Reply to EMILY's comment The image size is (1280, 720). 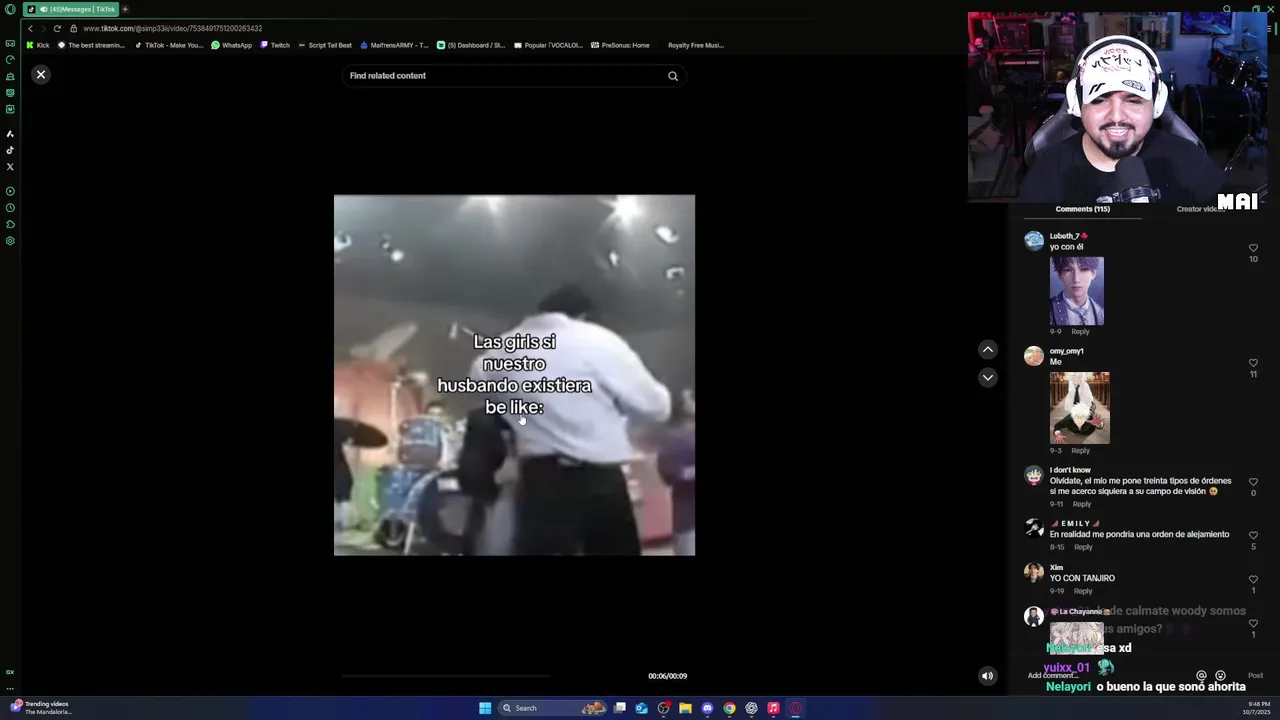(x=1083, y=547)
